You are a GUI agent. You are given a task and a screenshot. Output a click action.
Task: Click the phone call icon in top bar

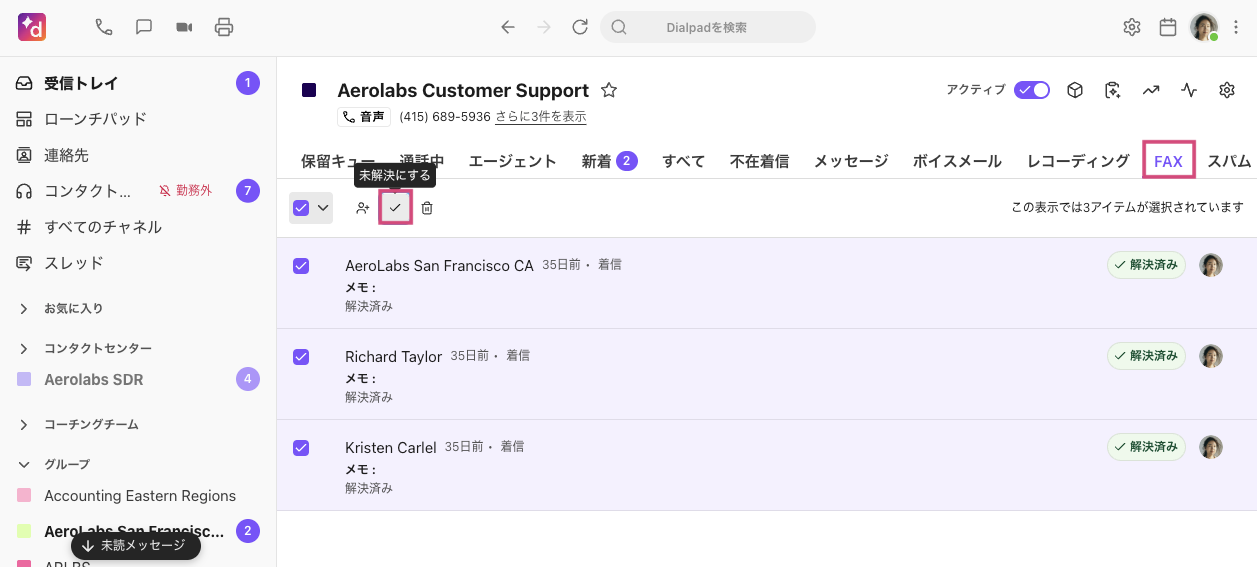coord(104,27)
